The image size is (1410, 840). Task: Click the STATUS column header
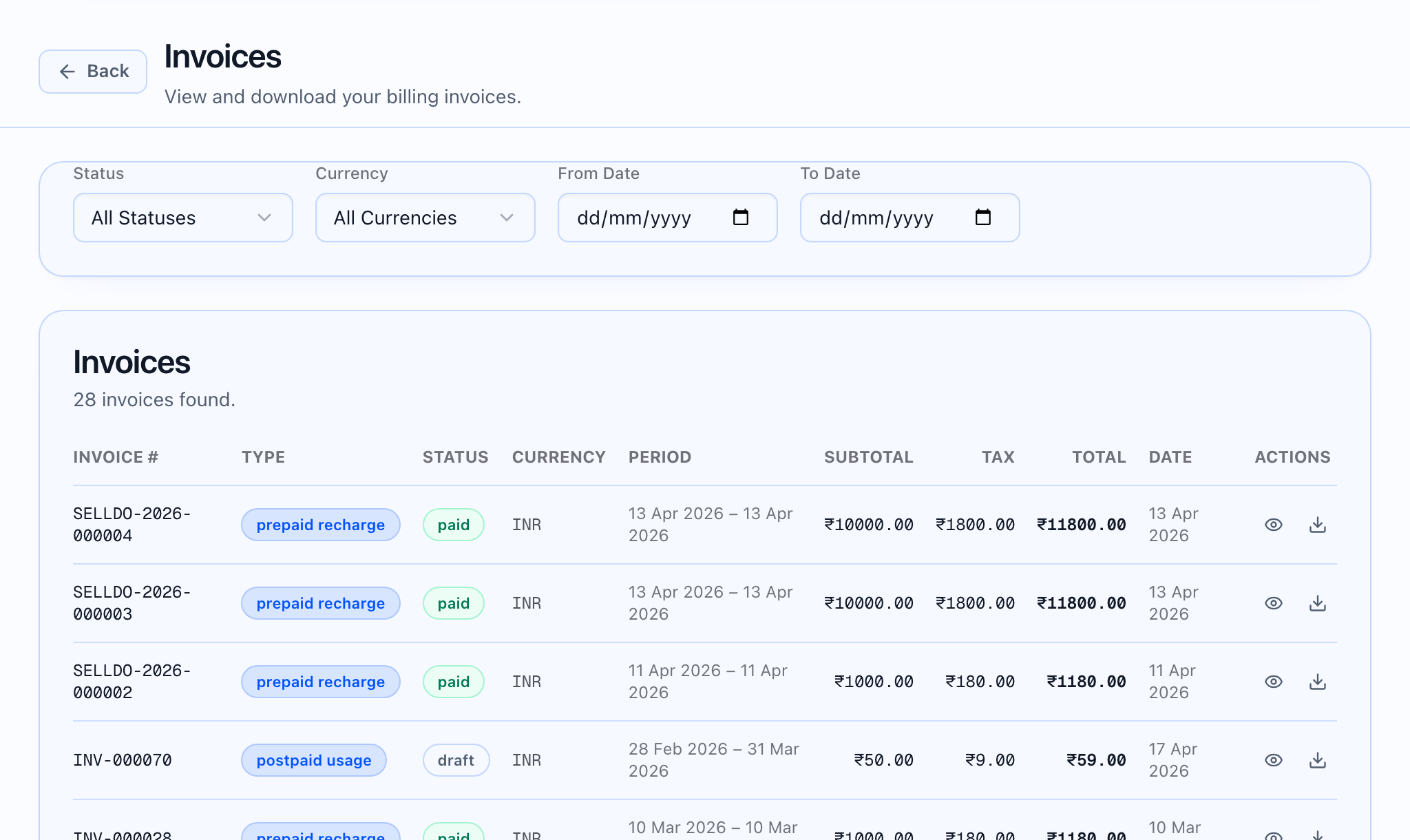(455, 457)
